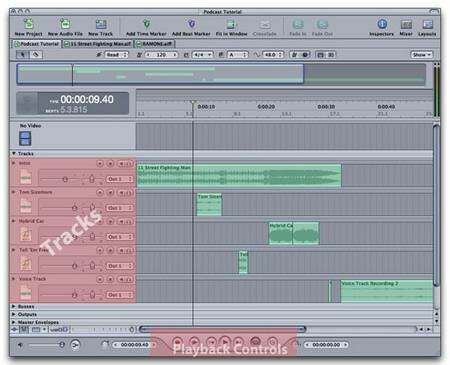This screenshot has height=365, width=450.
Task: Switch to the RAMONE.aiff tab
Action: pyautogui.click(x=154, y=44)
